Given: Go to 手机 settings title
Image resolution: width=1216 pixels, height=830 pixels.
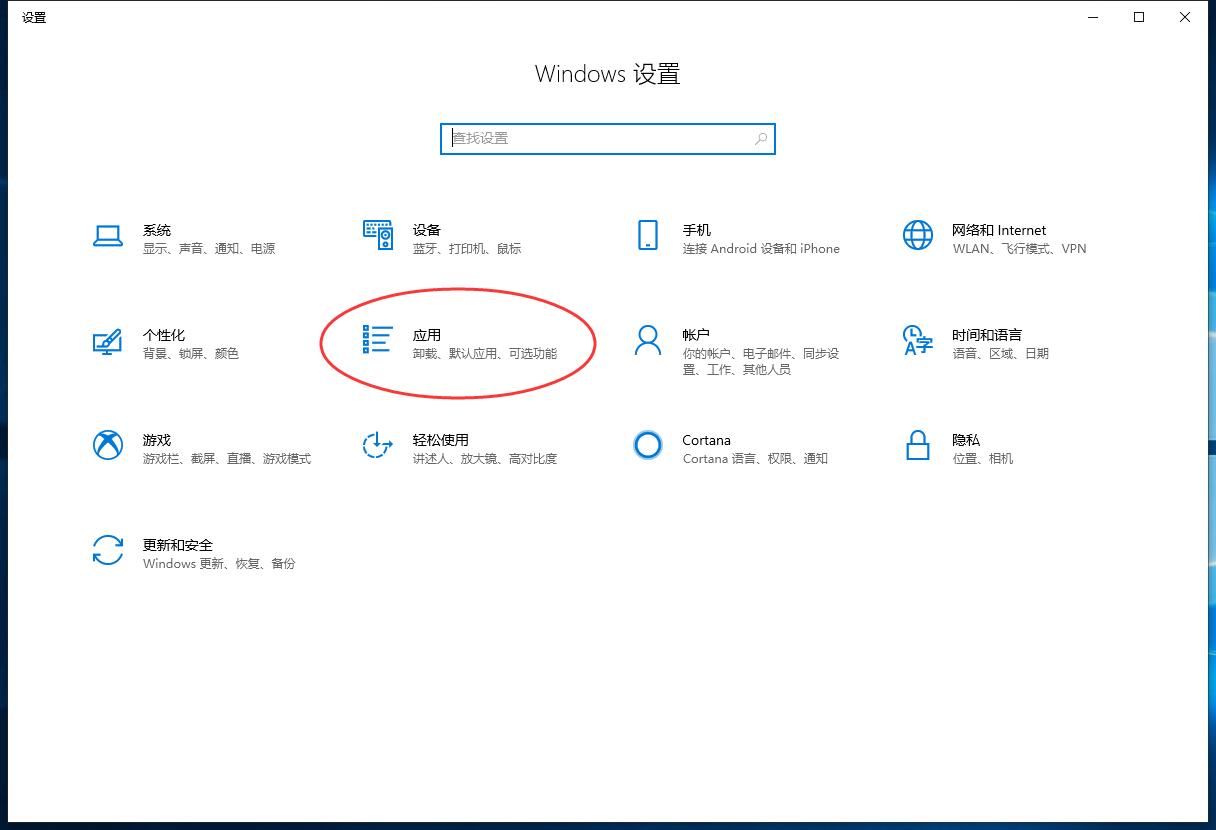Looking at the screenshot, I should coord(697,230).
